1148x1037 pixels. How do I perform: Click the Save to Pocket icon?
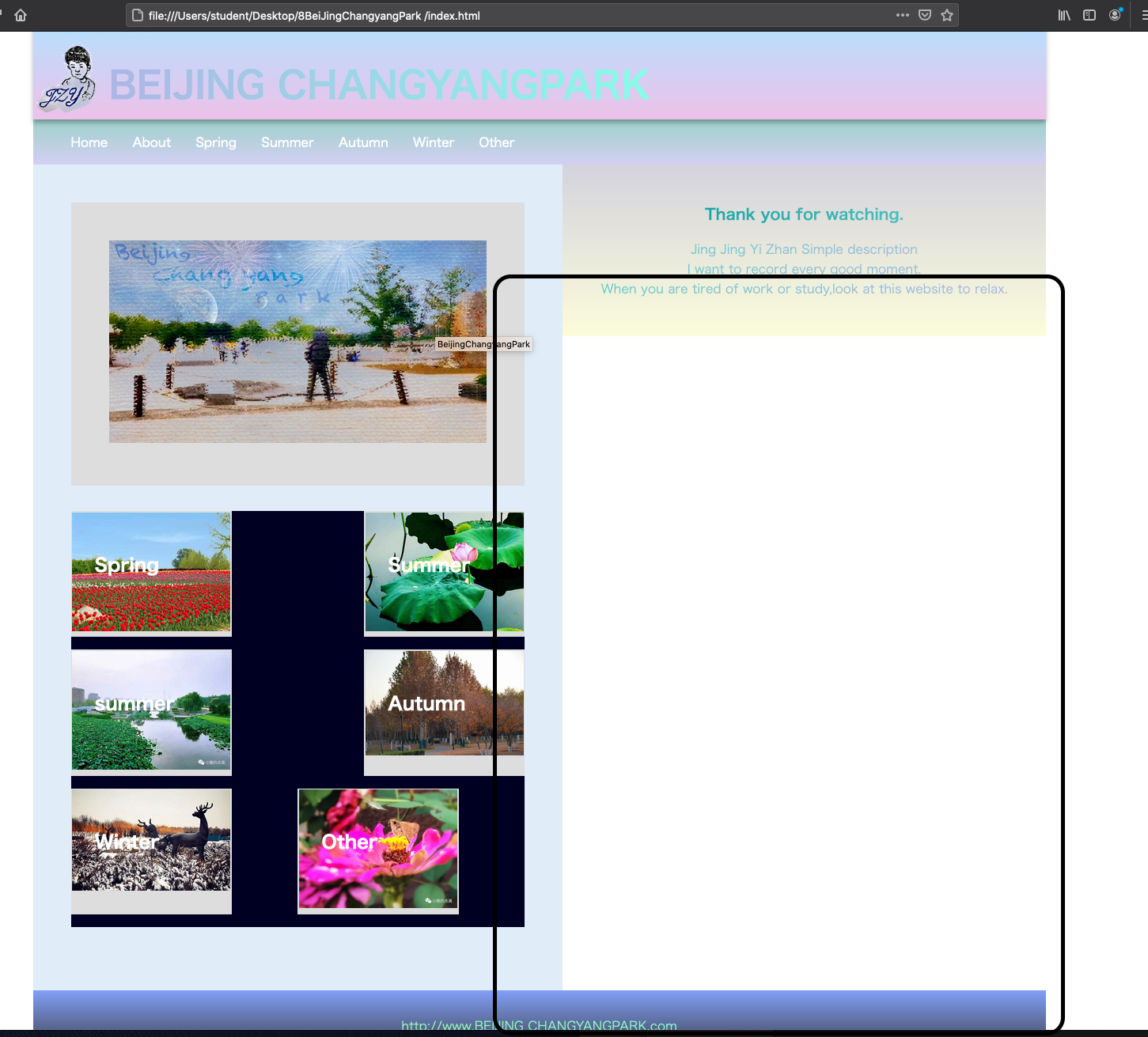924,15
